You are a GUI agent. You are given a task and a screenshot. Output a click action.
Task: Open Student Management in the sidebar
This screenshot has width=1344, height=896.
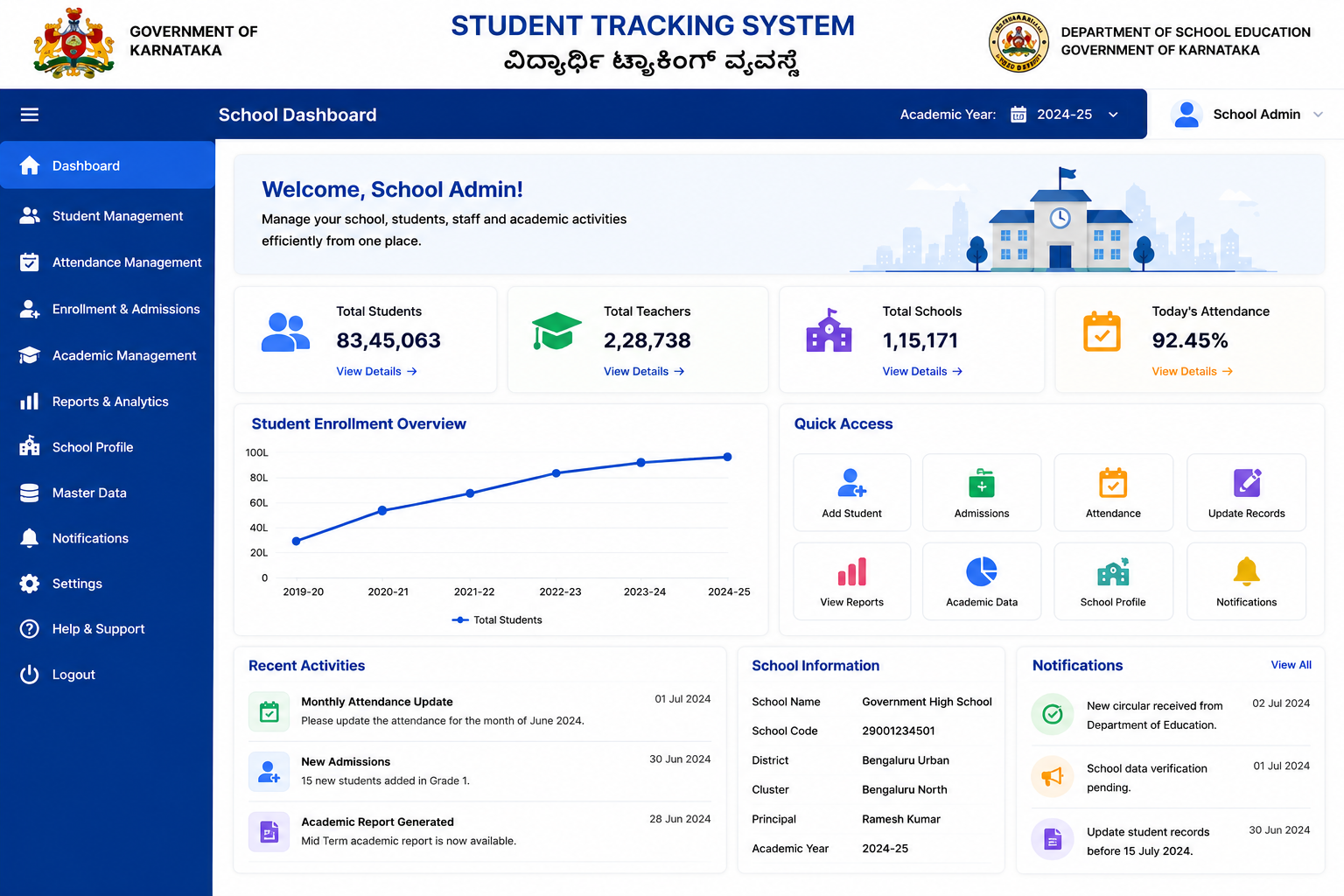tap(108, 216)
